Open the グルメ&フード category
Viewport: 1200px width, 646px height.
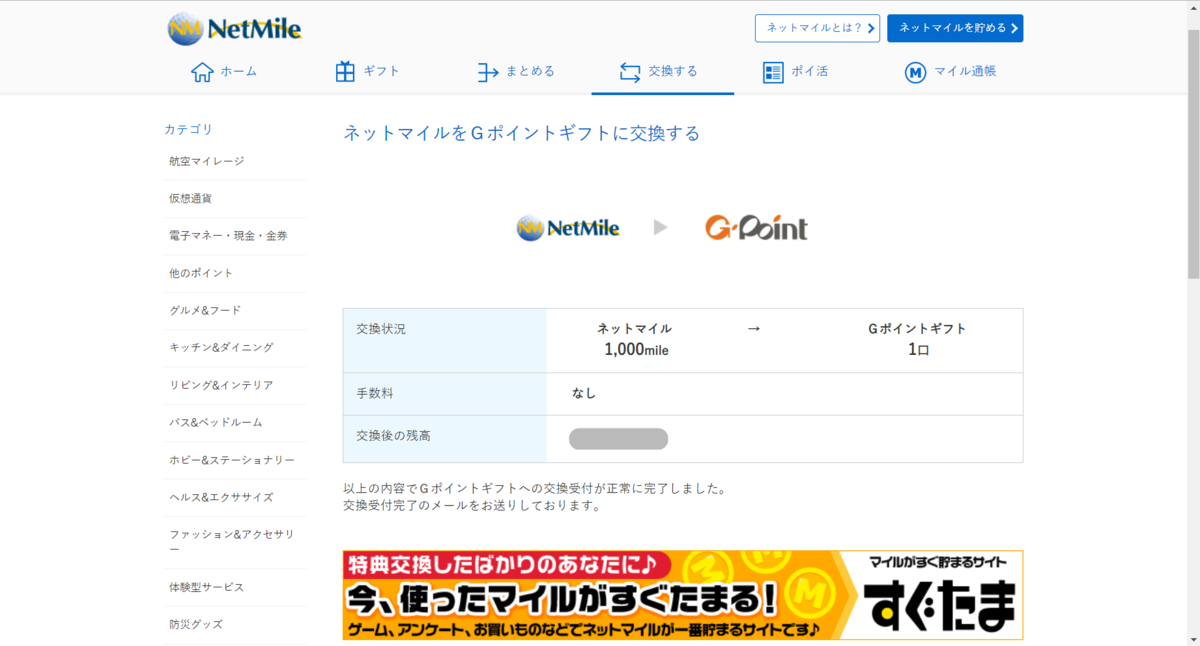(235, 311)
